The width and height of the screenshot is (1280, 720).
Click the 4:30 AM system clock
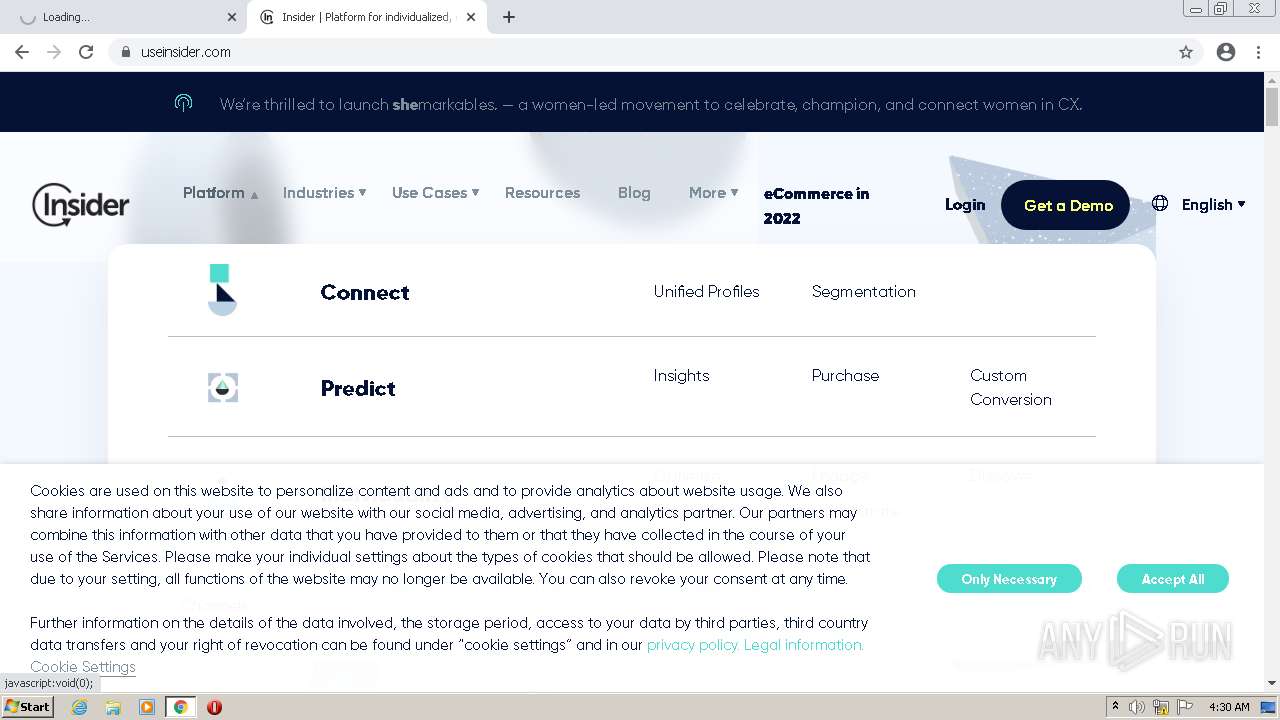click(1229, 707)
